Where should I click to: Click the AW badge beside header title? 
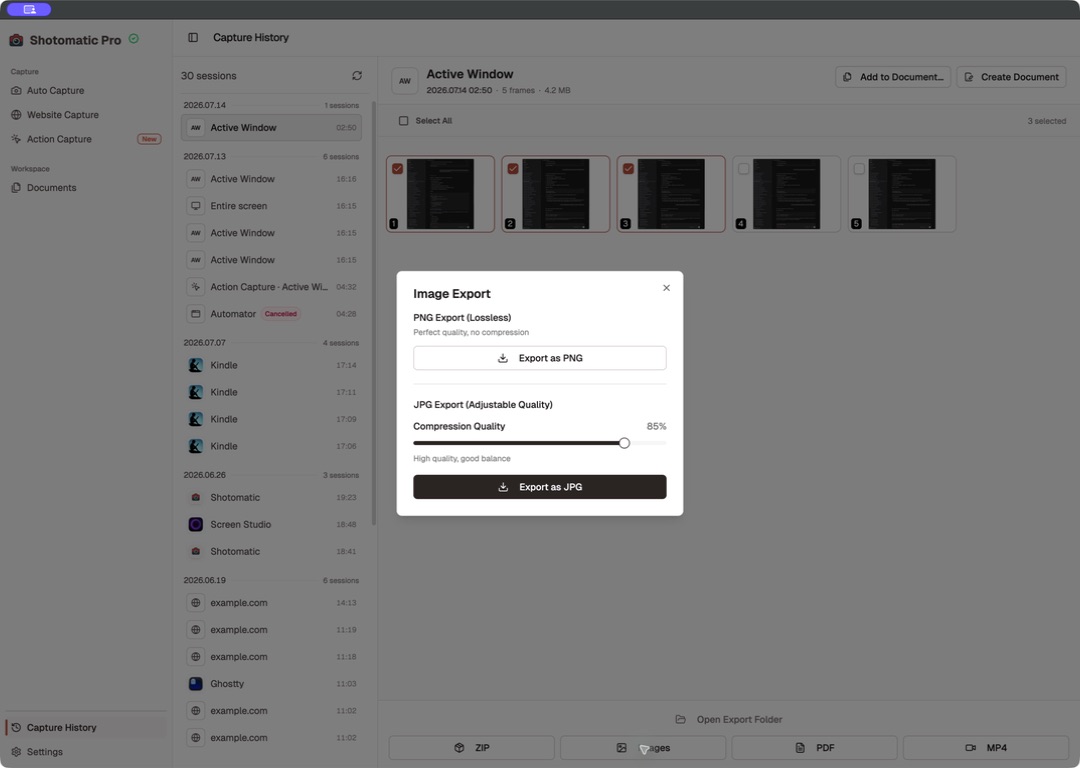tap(405, 81)
